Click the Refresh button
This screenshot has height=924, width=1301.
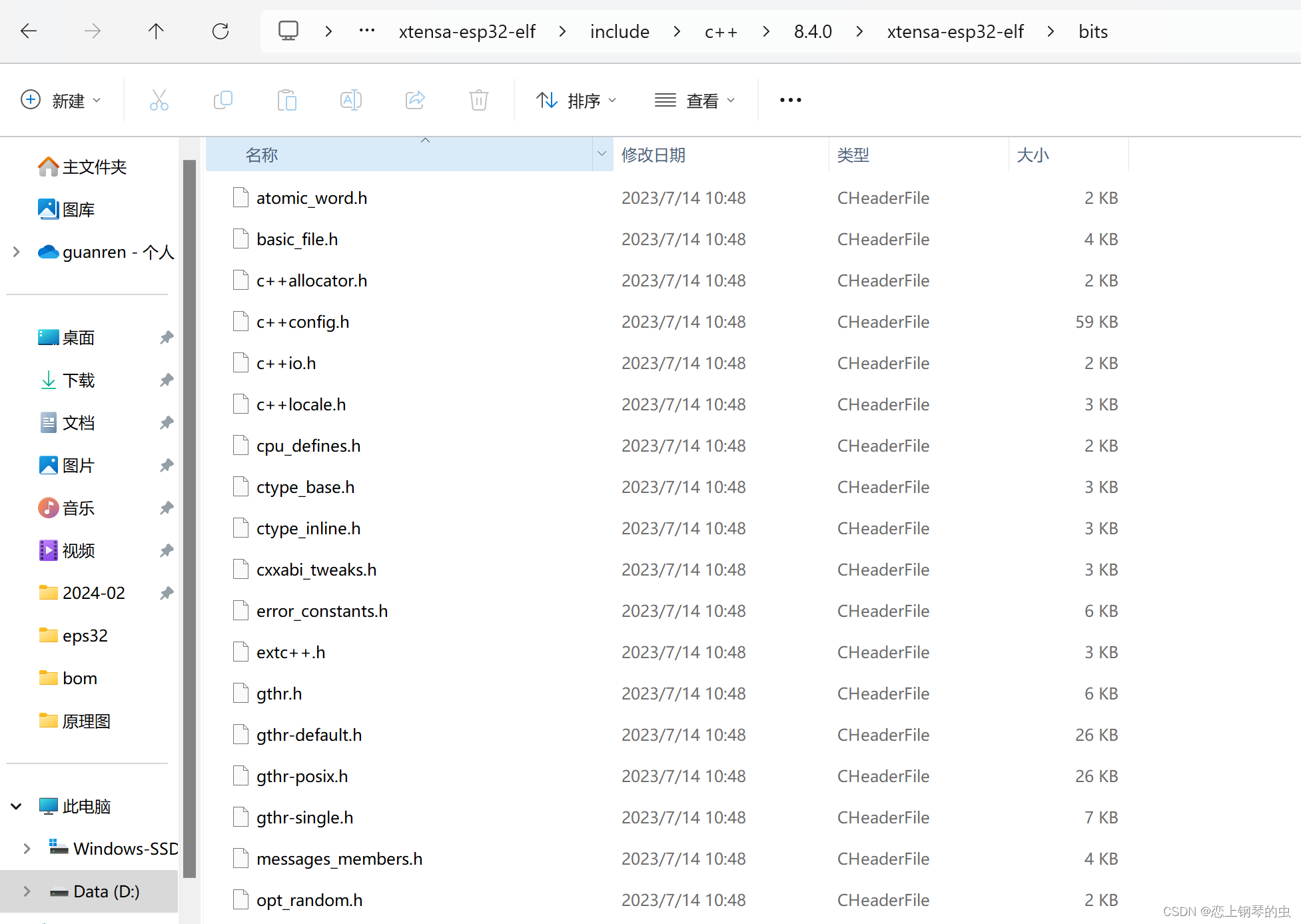[220, 31]
